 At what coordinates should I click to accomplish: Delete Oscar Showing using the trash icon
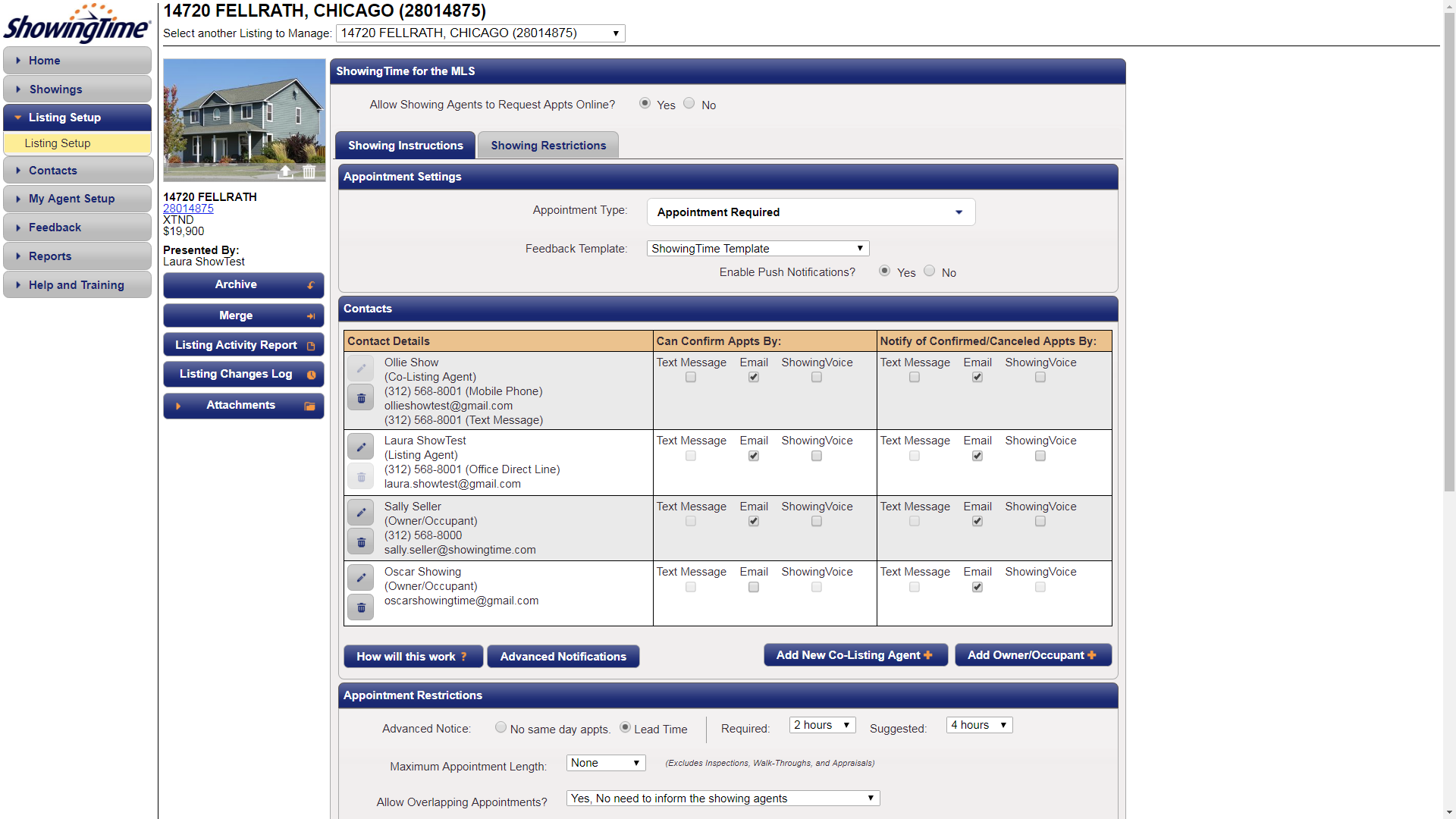(x=361, y=607)
